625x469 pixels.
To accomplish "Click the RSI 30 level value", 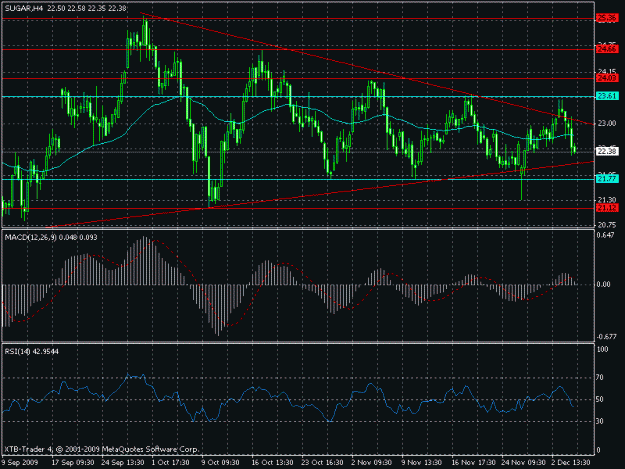I will pyautogui.click(x=599, y=421).
